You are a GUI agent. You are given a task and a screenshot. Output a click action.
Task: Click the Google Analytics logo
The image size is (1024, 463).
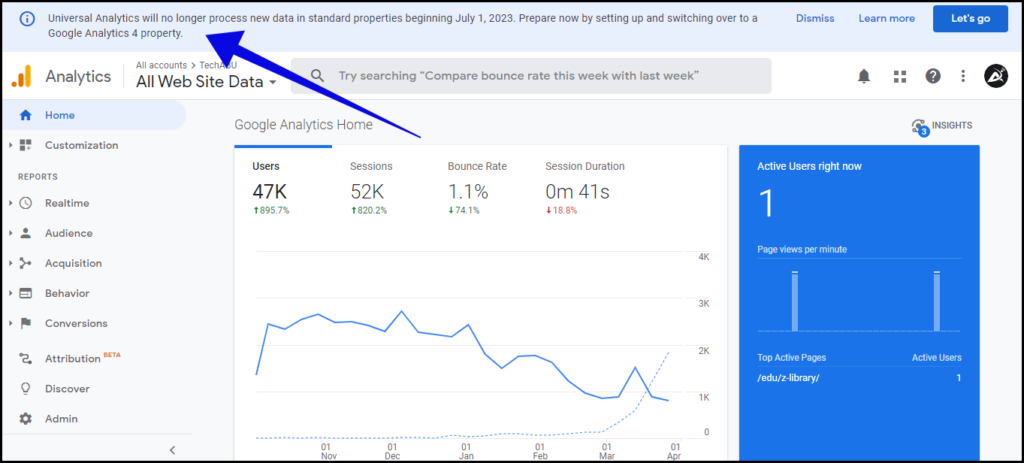click(x=22, y=76)
